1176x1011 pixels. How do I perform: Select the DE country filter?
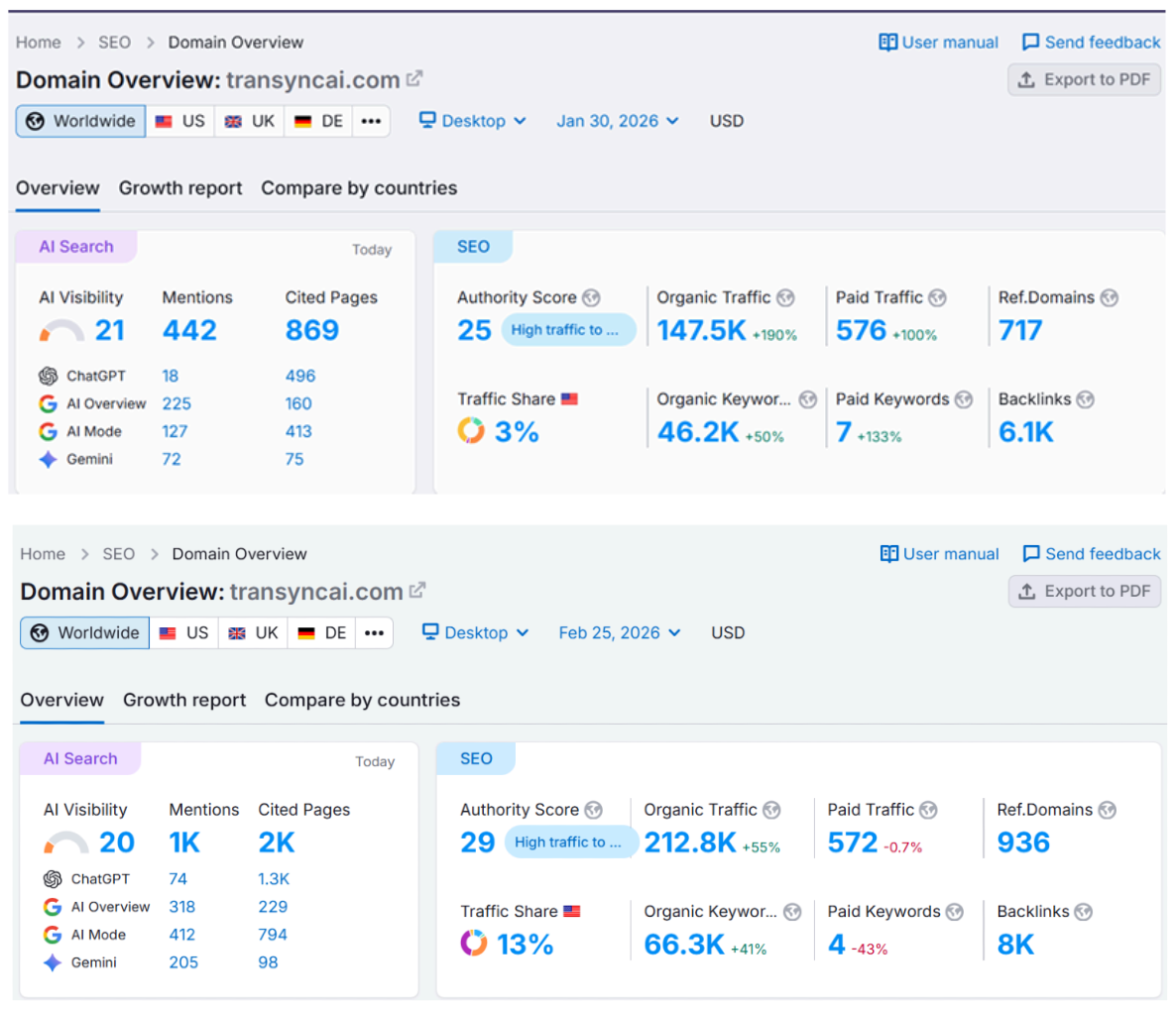317,120
